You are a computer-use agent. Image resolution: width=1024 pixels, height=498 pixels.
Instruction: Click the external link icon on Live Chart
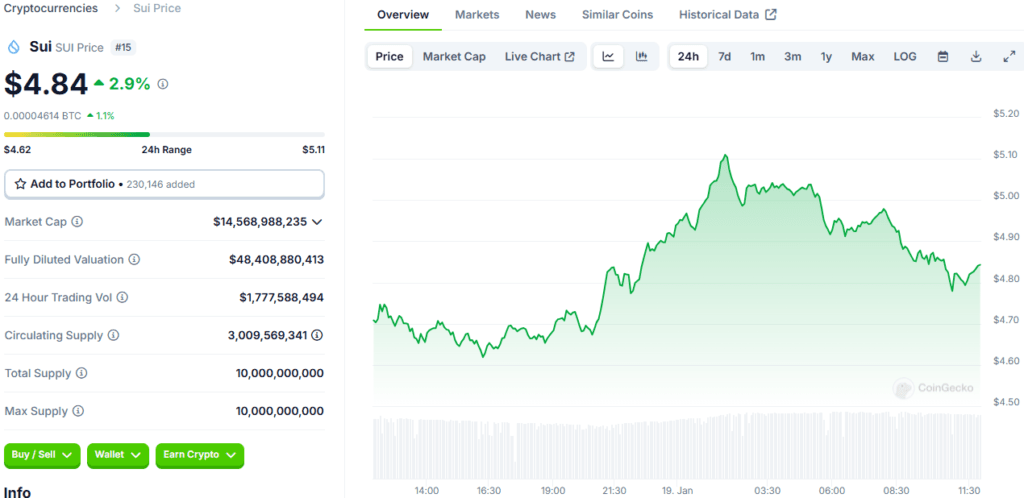[569, 57]
